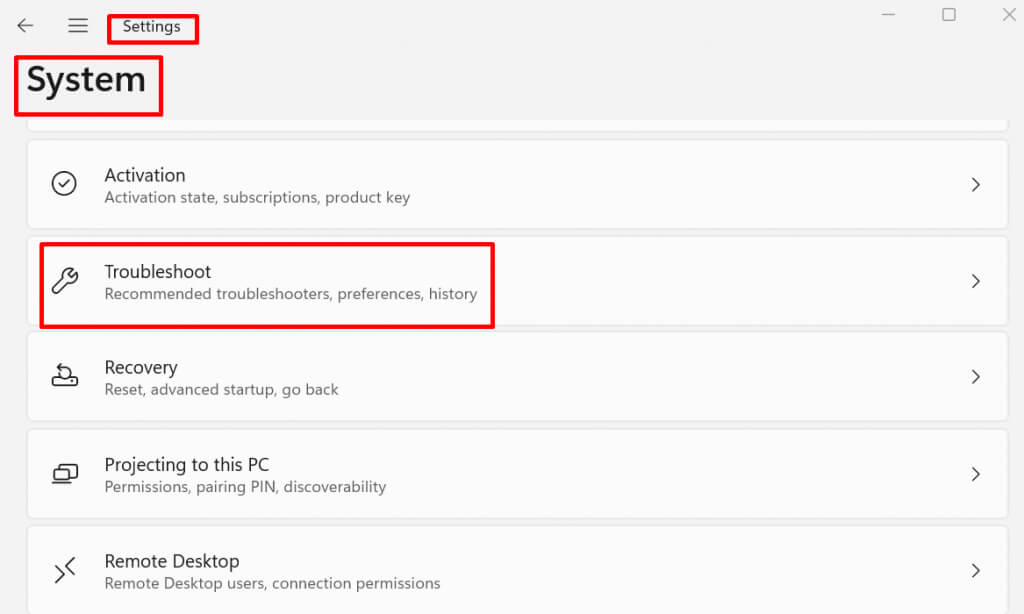The height and width of the screenshot is (614, 1024).
Task: Click the Projecting to this PC icon
Action: point(64,474)
